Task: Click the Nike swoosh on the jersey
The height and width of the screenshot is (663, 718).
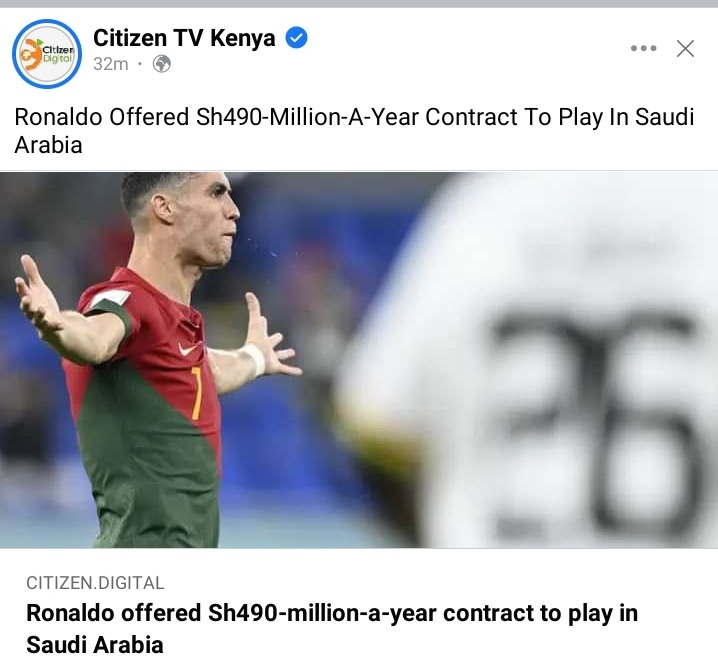Action: 190,349
